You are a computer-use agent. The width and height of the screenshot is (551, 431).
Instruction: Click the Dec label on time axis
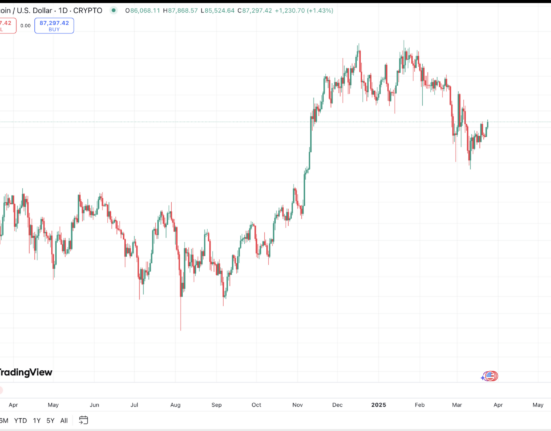pyautogui.click(x=337, y=405)
